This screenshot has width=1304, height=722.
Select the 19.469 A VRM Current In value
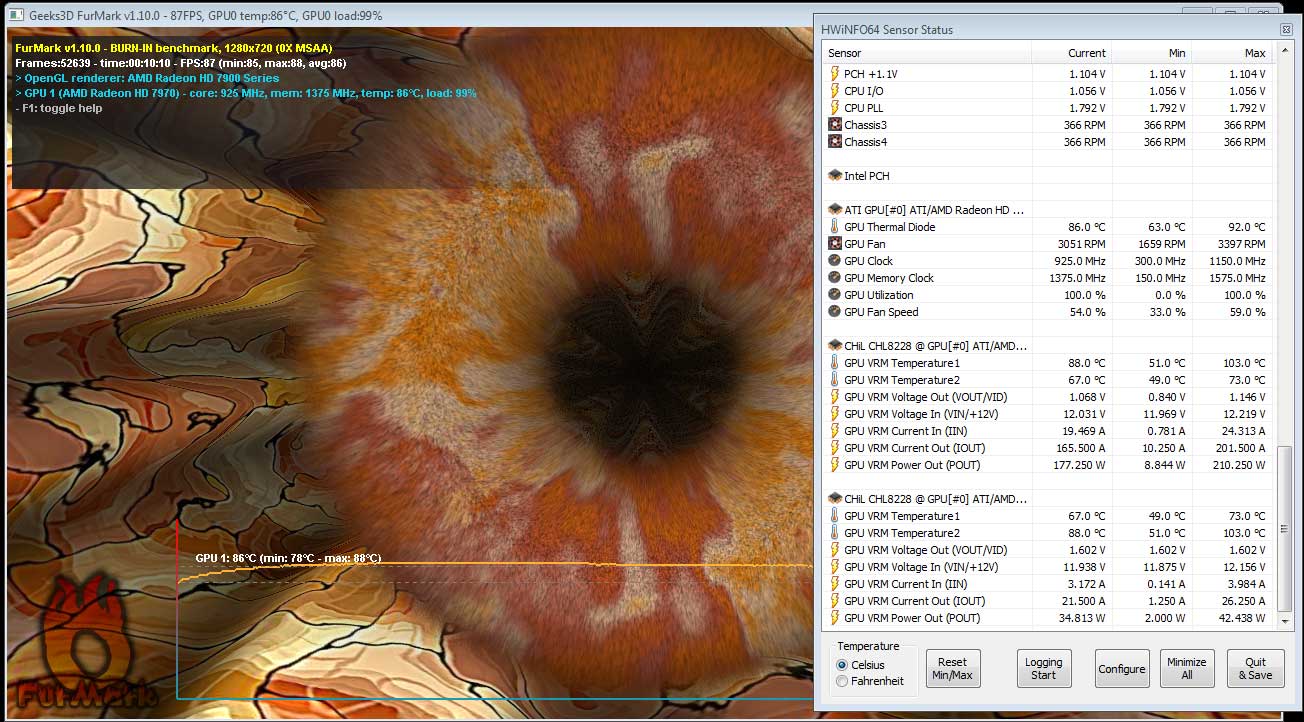pos(1083,431)
